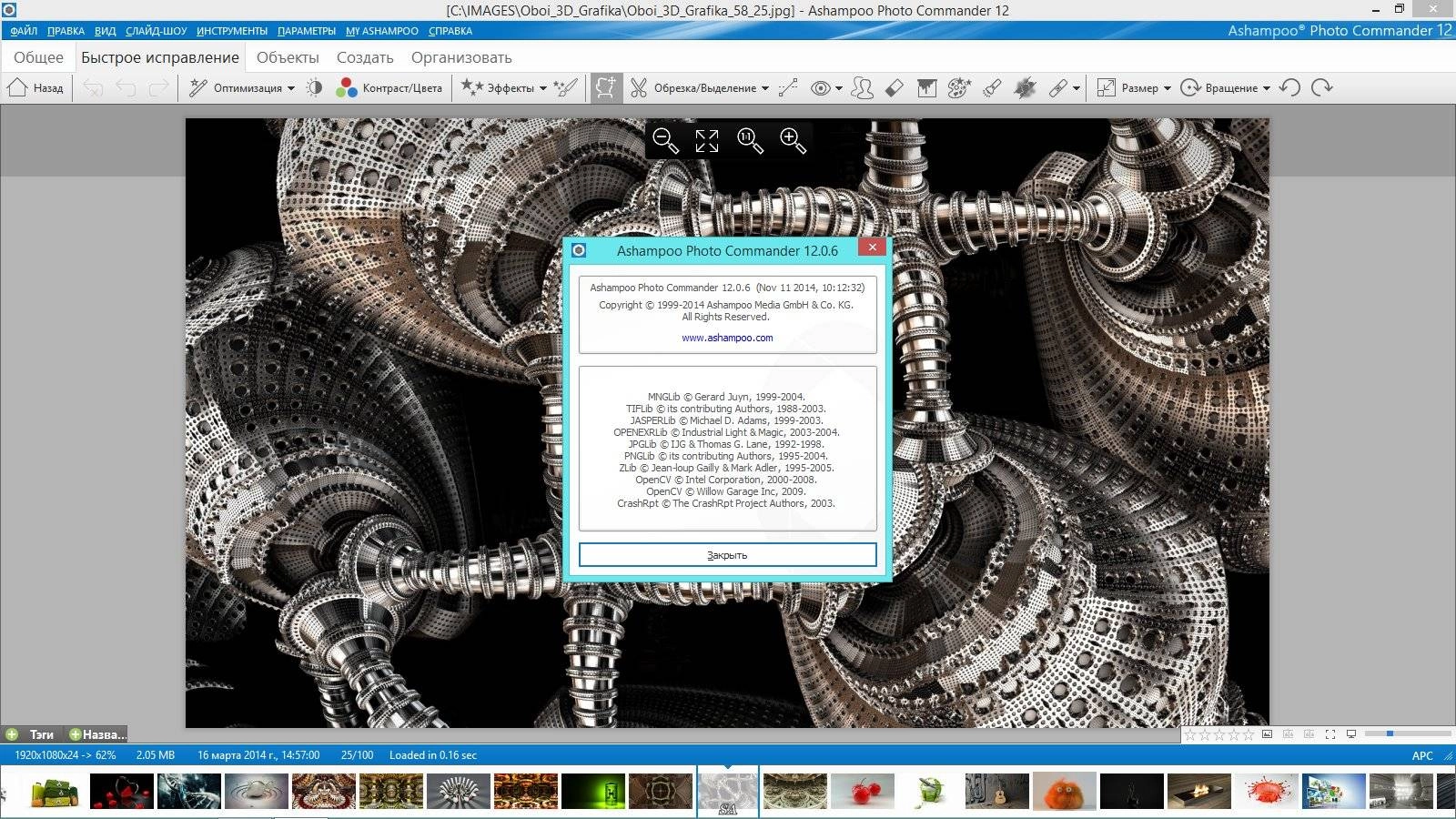Open the Эффекты stars tool
1456x819 pixels.
pyautogui.click(x=497, y=88)
